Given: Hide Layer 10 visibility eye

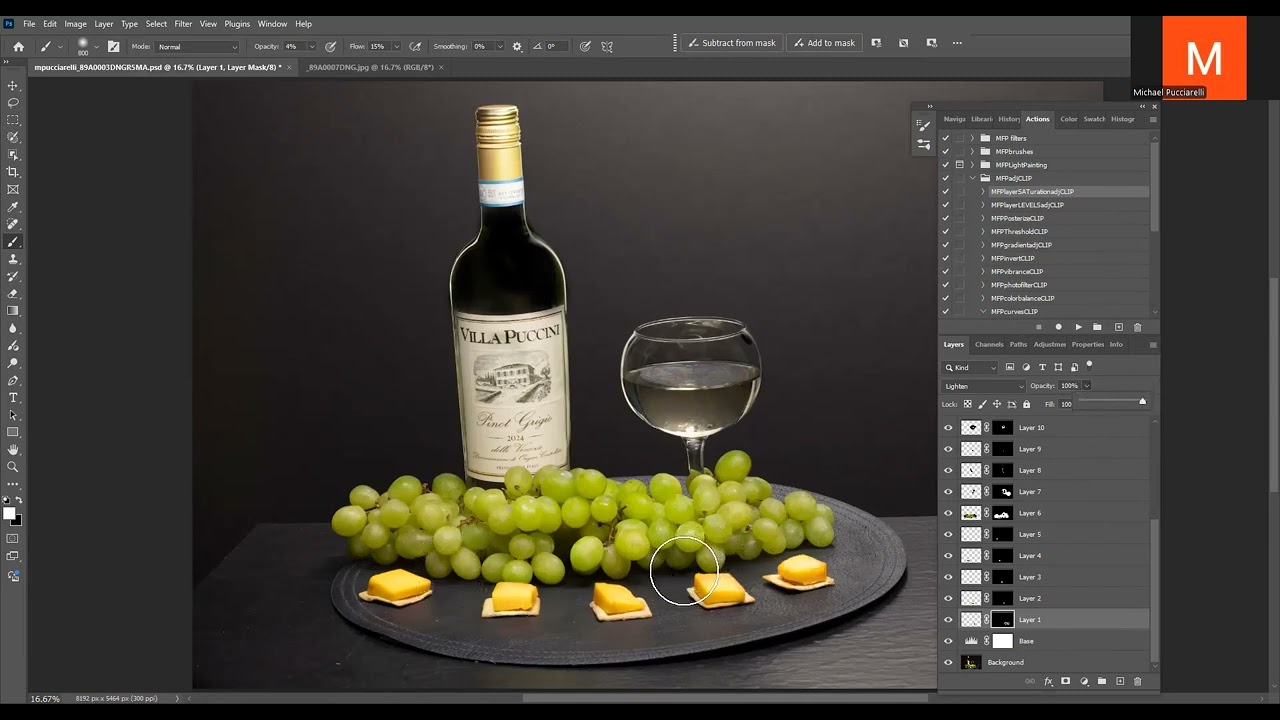Looking at the screenshot, I should click(948, 427).
